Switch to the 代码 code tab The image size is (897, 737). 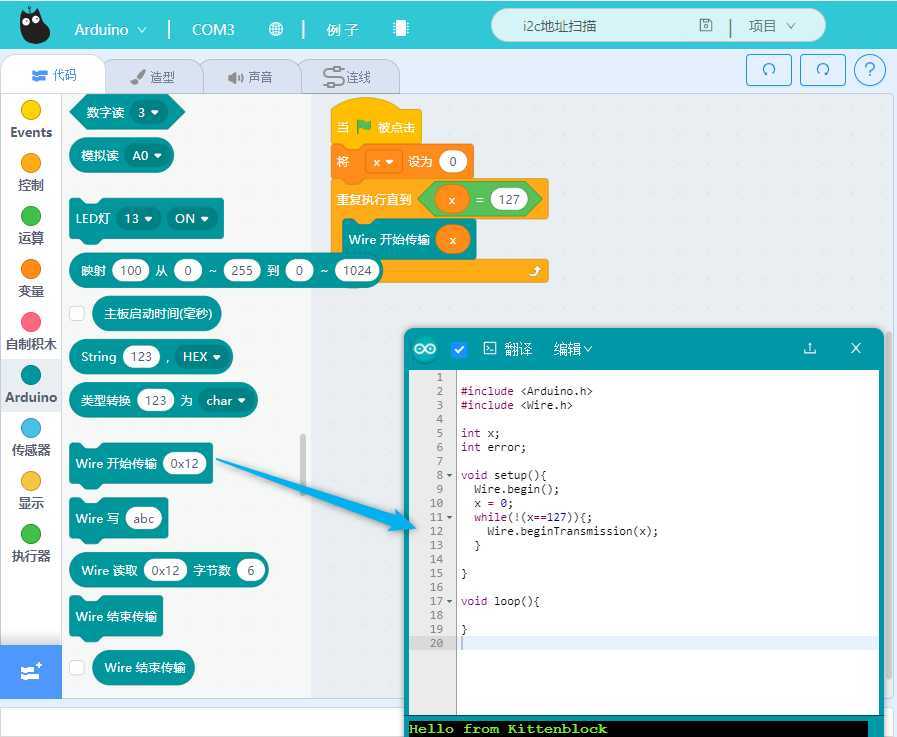[x=54, y=75]
